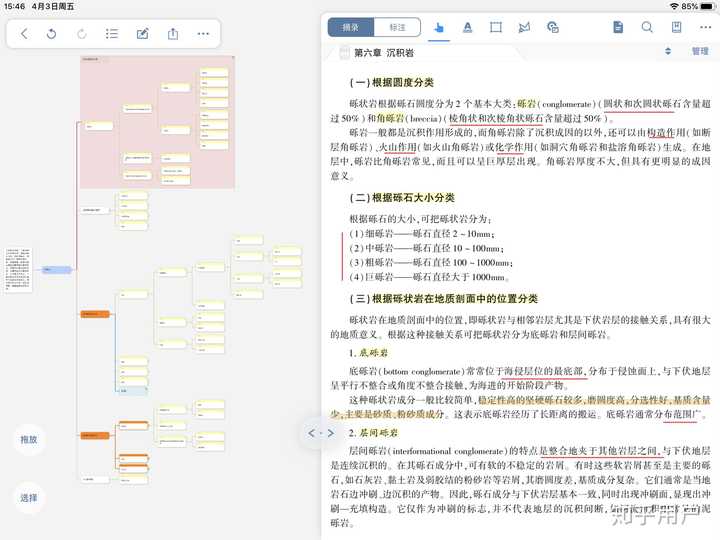Switch to 标注 annotation mode

[397, 28]
